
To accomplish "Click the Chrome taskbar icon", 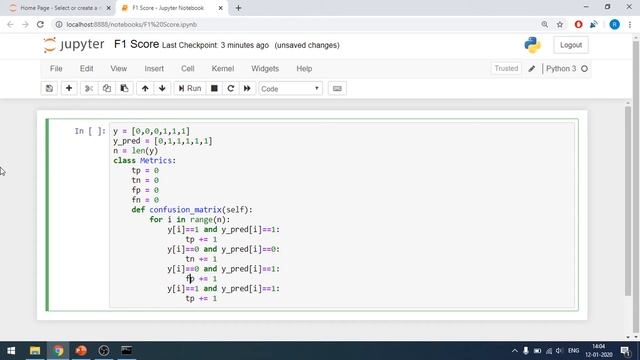I will (58, 351).
